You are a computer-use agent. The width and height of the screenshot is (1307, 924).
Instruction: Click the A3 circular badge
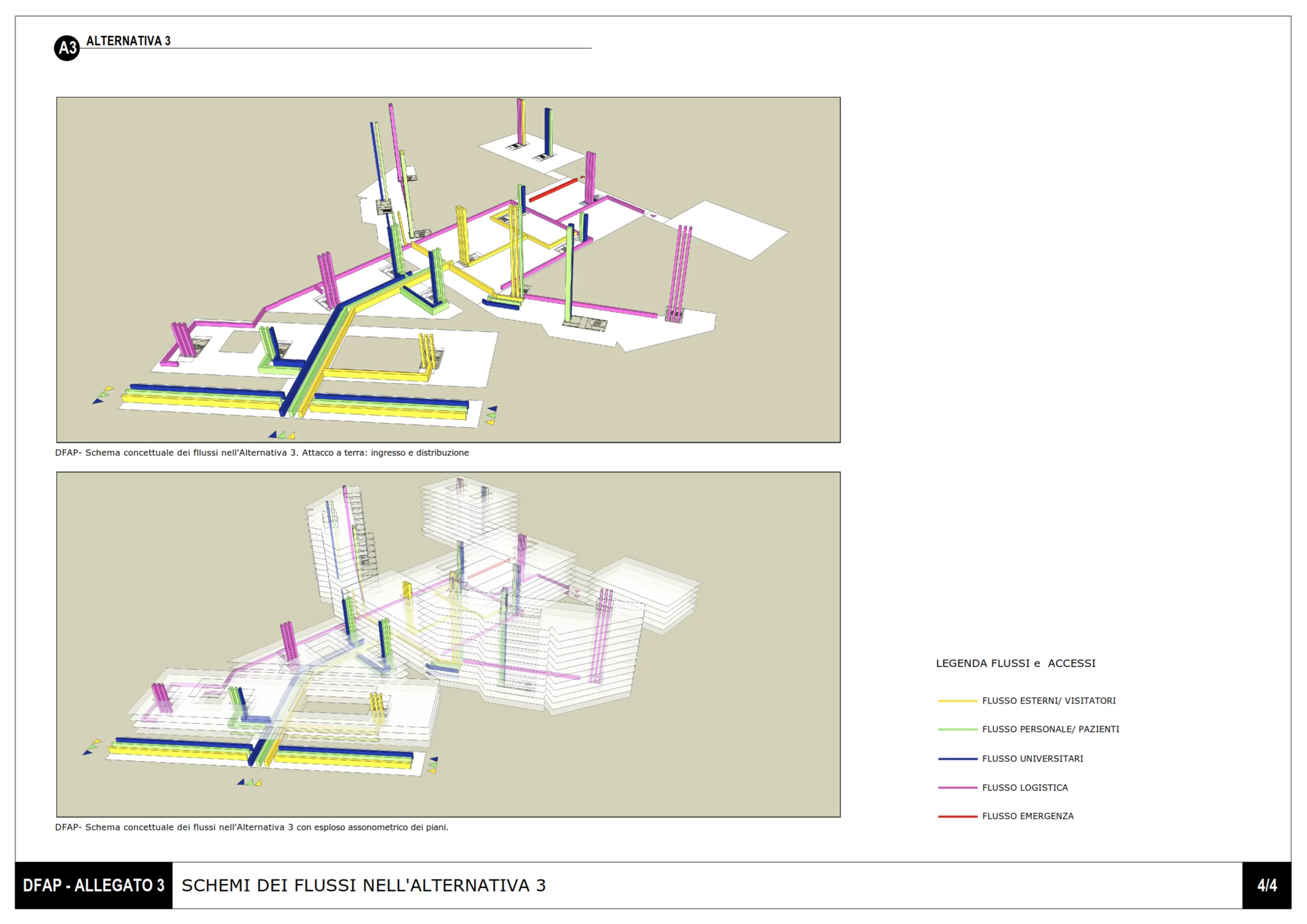pos(66,48)
